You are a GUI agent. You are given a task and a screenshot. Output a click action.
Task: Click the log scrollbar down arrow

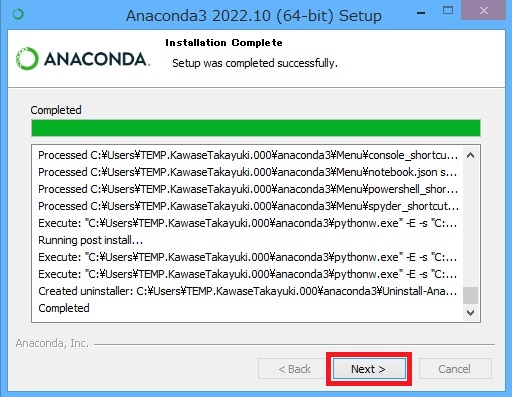[x=470, y=313]
